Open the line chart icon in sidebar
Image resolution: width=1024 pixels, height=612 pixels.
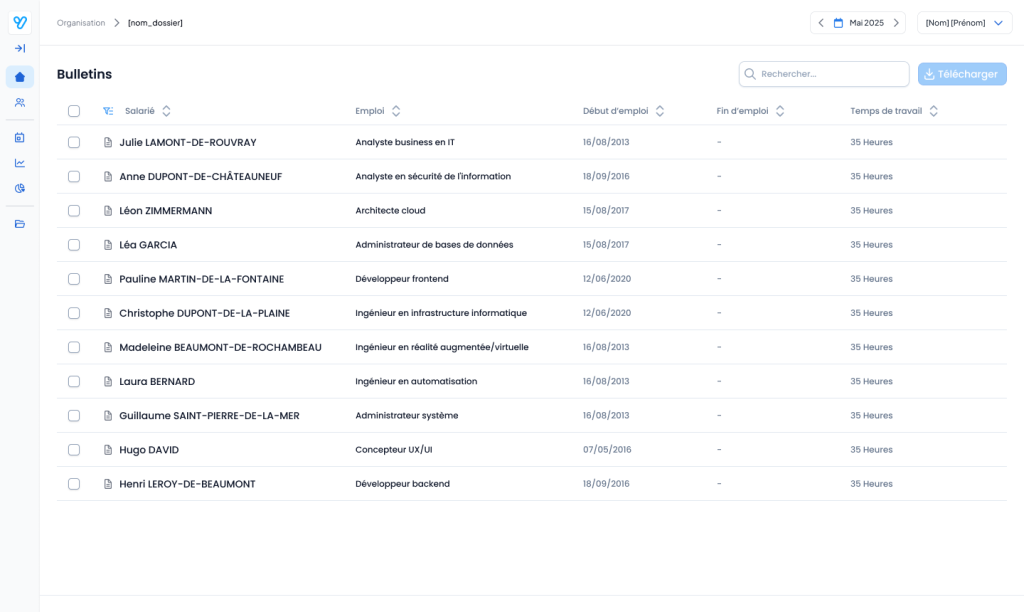coord(19,163)
